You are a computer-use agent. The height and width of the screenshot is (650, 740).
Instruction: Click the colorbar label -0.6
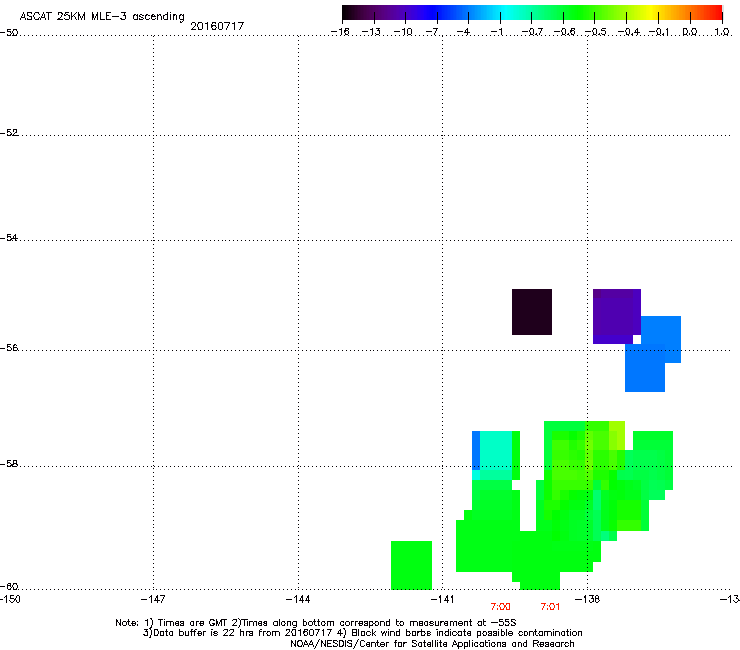(564, 32)
